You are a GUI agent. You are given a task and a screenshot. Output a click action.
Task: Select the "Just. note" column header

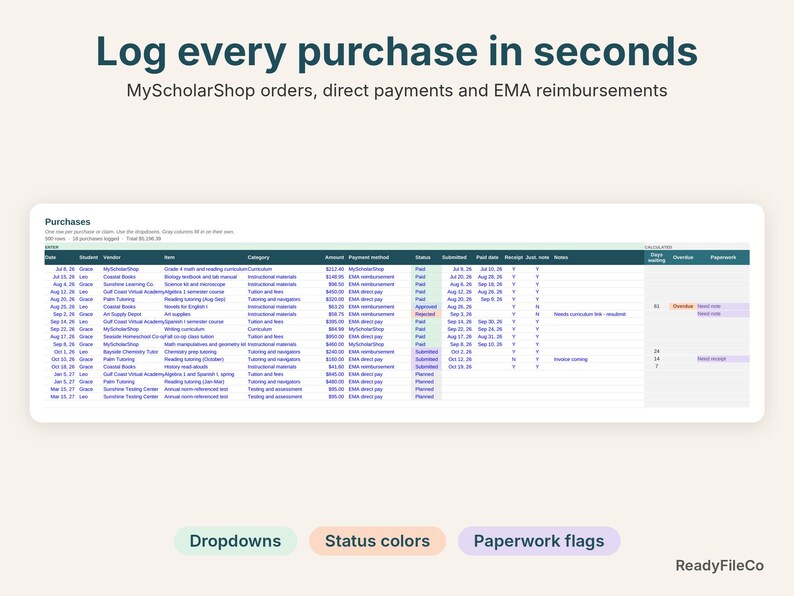click(x=537, y=257)
